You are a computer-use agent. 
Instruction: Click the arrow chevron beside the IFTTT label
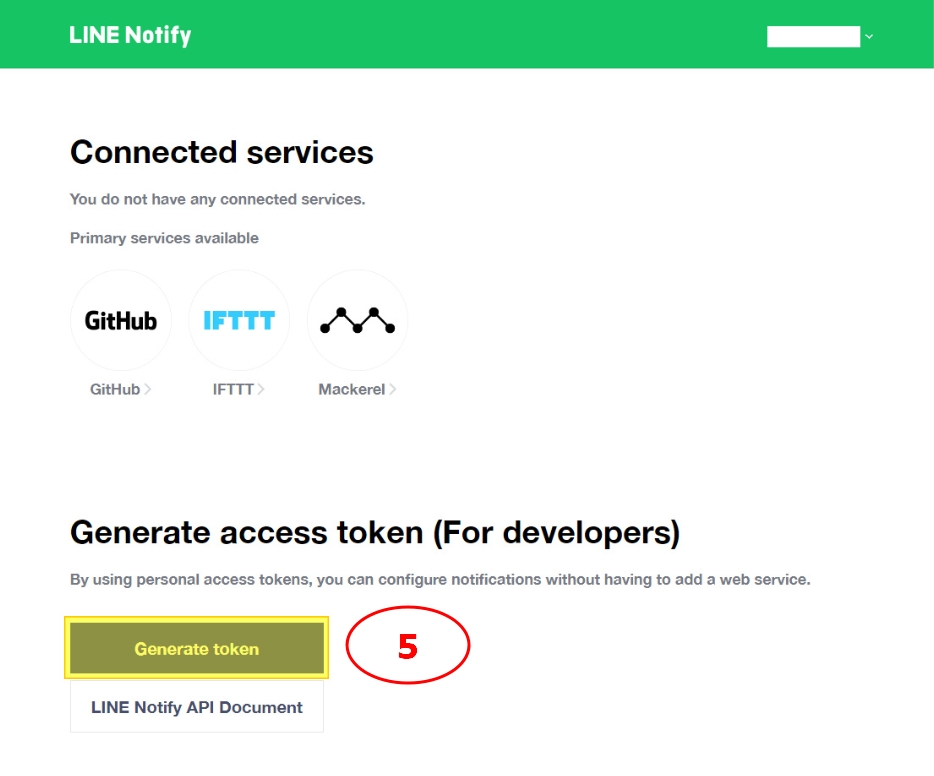point(261,389)
